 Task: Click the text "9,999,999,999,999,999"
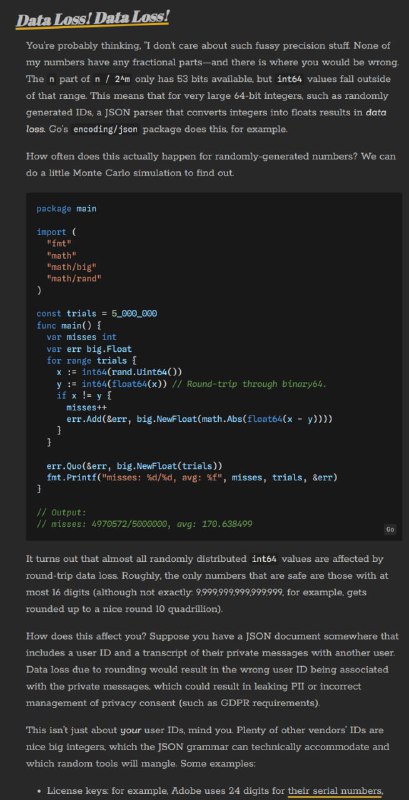tap(239, 592)
